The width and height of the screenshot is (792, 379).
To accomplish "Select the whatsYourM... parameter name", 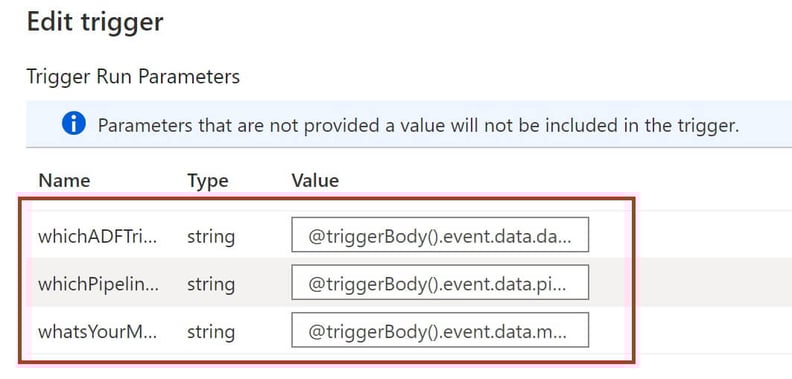I will pos(98,332).
